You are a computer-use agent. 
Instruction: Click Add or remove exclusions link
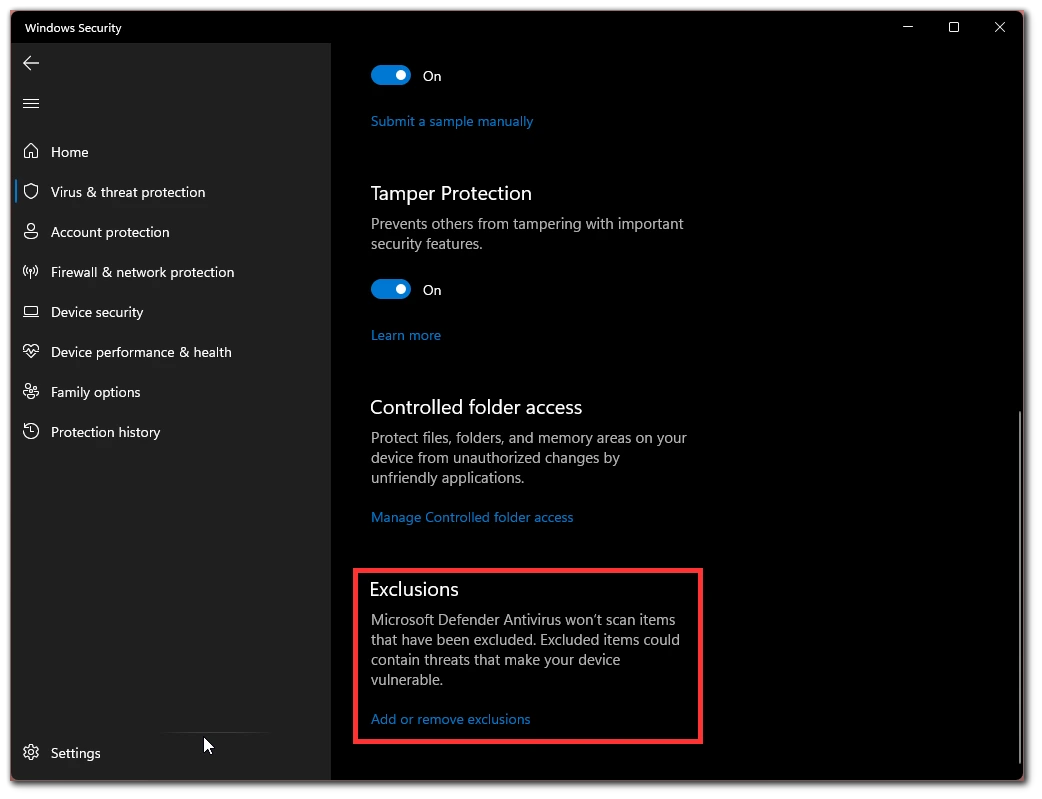pyautogui.click(x=451, y=720)
